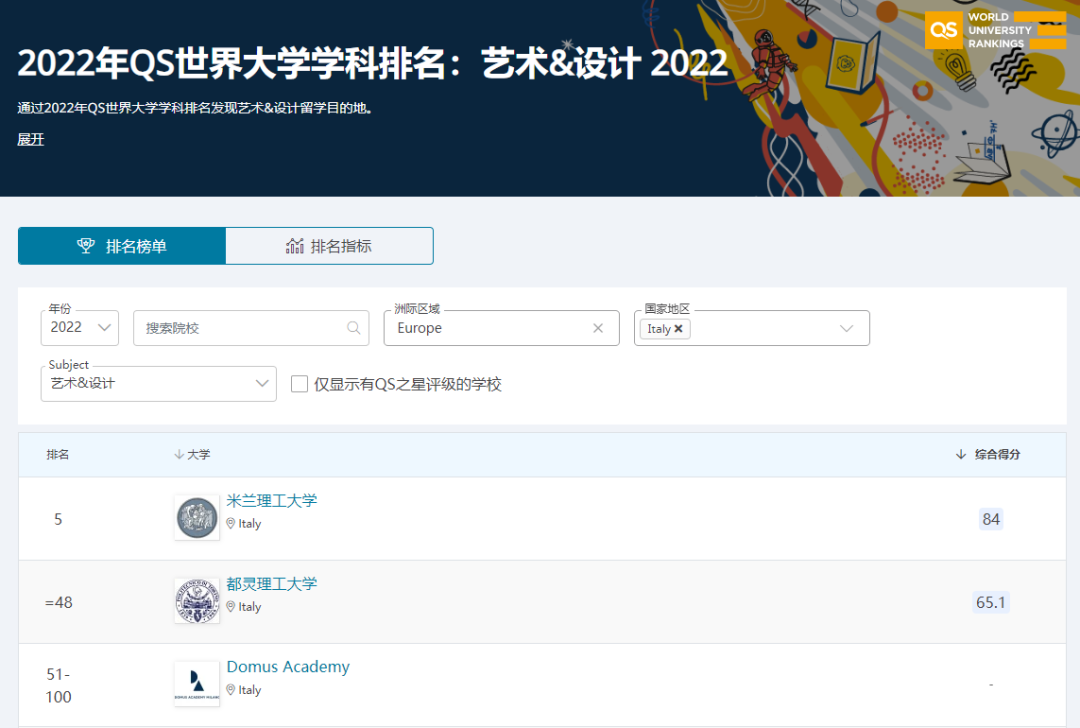
Task: Select the 排名榜单 tab
Action: [121, 245]
